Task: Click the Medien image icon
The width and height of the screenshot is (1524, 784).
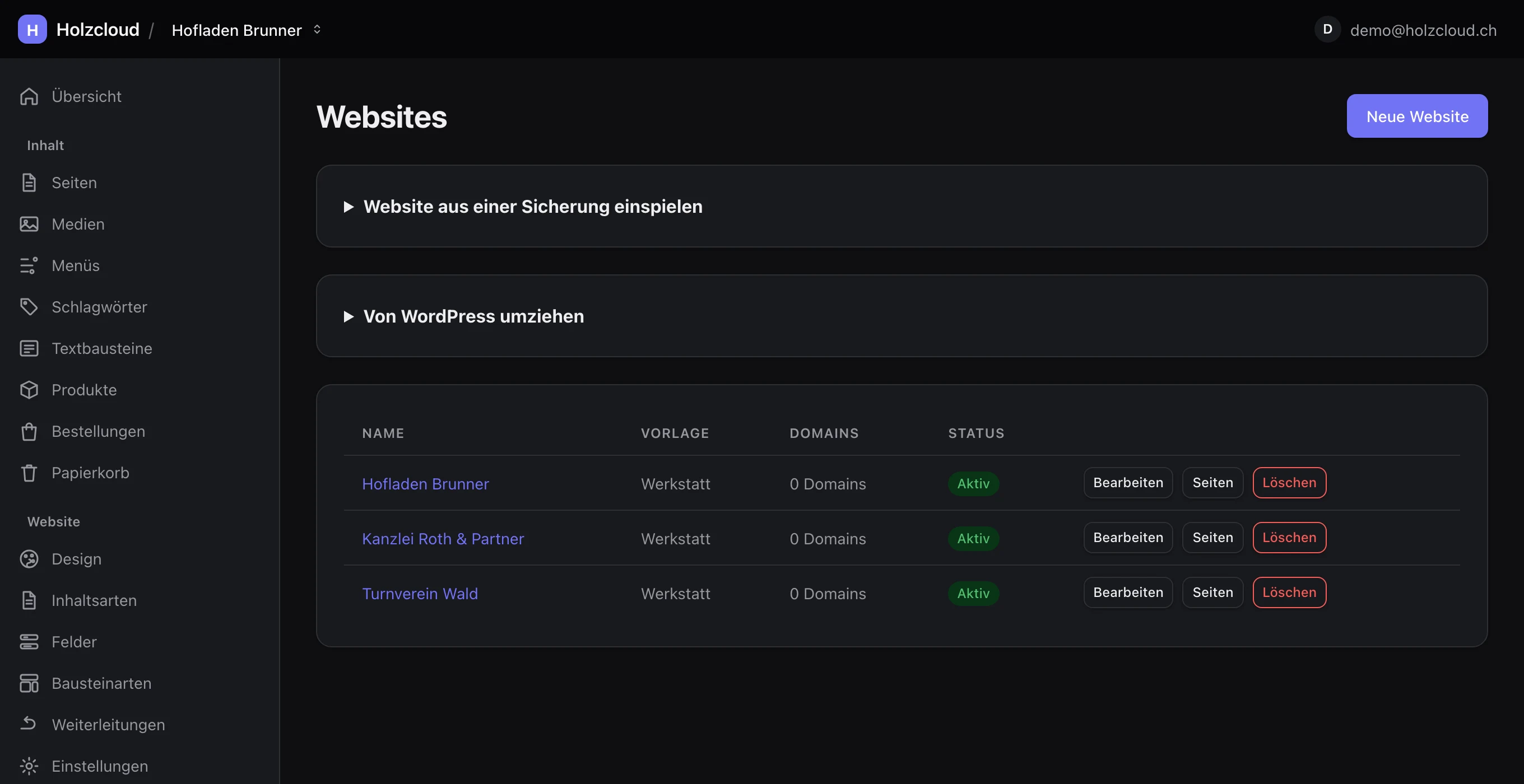Action: pos(29,224)
